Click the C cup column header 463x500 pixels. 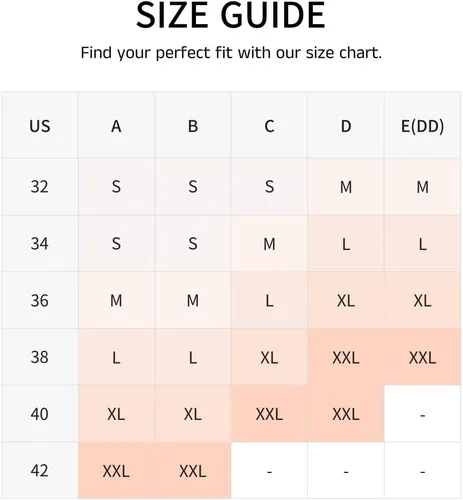(269, 125)
